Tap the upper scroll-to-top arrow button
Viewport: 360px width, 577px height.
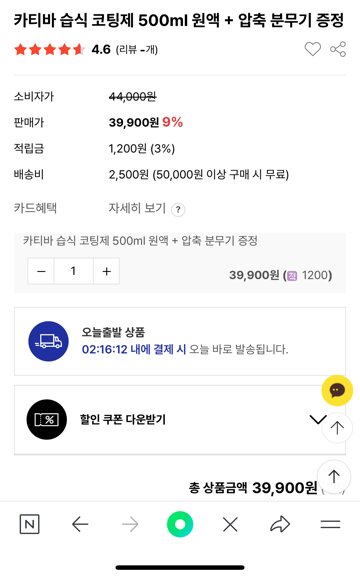click(x=337, y=428)
